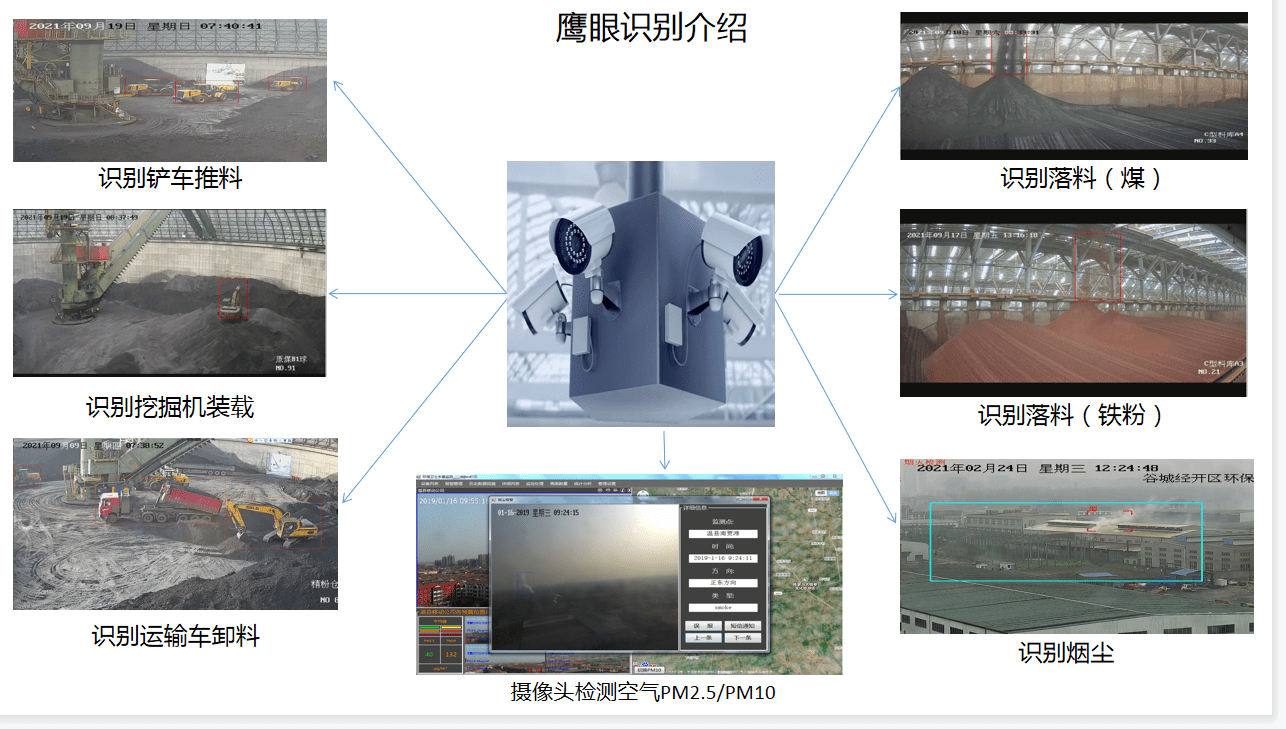Open the 设备列表 menu
This screenshot has width=1286, height=729.
pyautogui.click(x=430, y=484)
